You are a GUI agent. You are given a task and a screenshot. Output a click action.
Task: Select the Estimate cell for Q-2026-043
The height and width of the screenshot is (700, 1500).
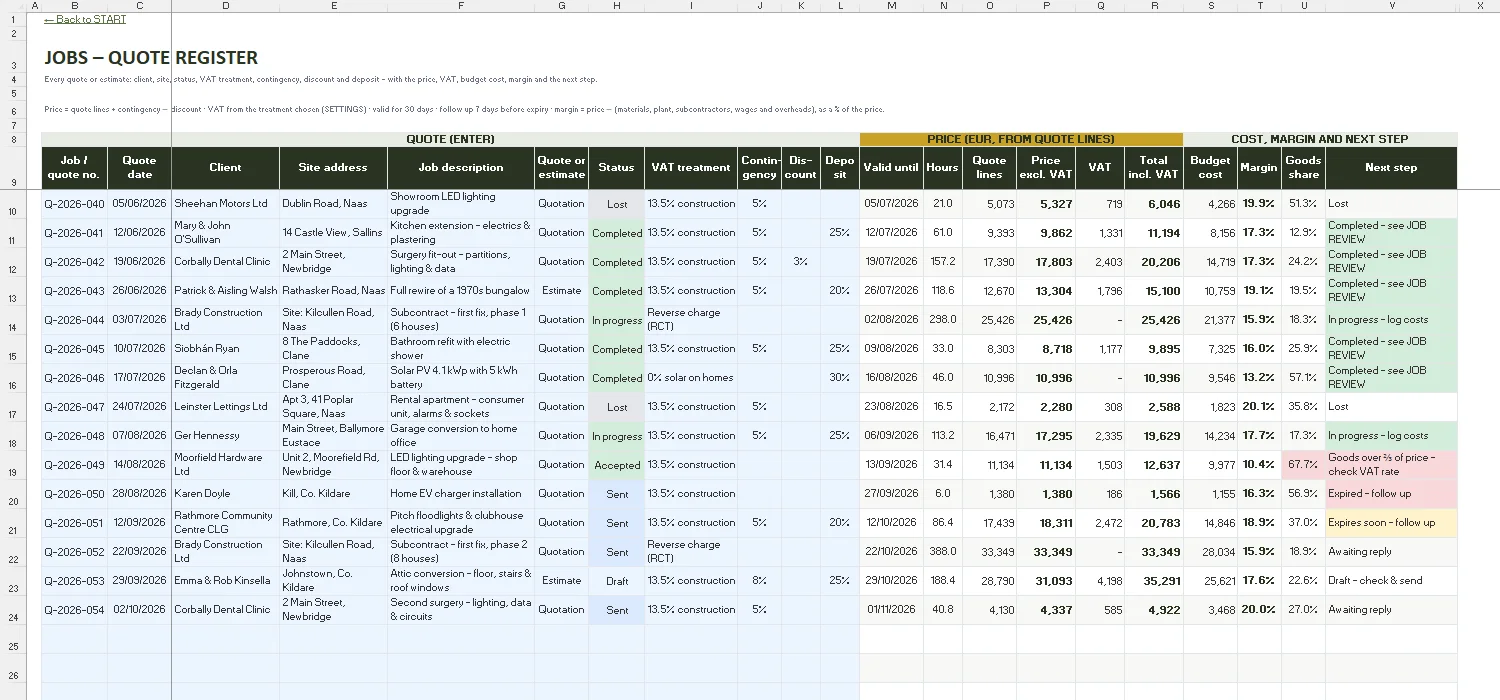[562, 291]
